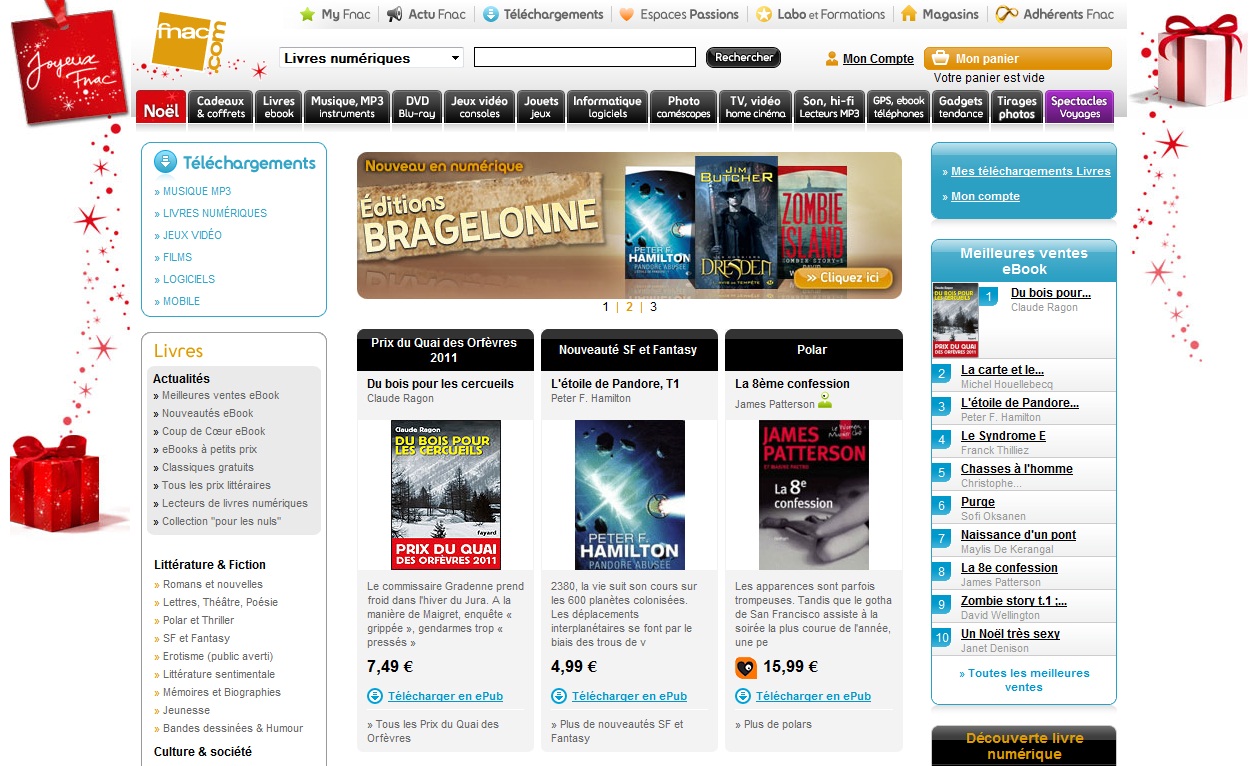This screenshot has width=1256, height=766.
Task: Click the Rechercher search button
Action: (x=743, y=58)
